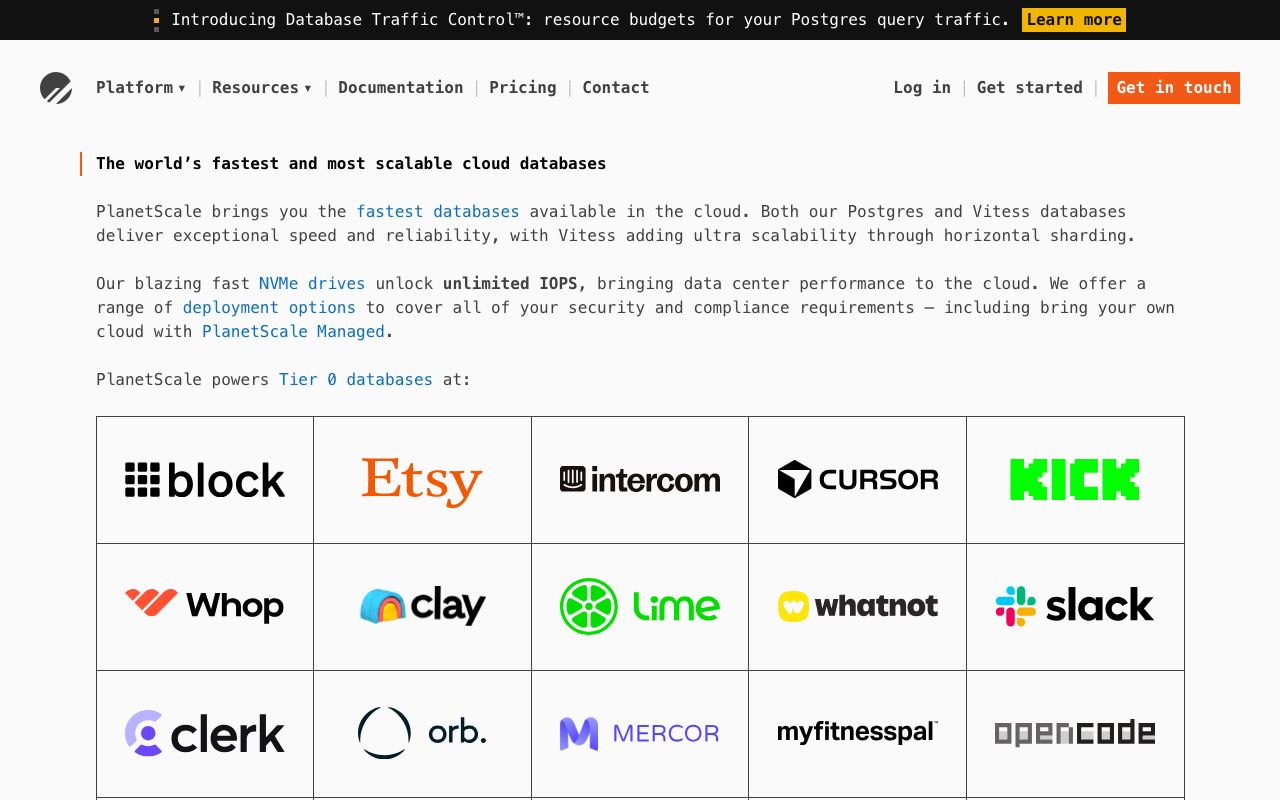Select the Etsy logo in the grid
The height and width of the screenshot is (800, 1280).
point(422,480)
